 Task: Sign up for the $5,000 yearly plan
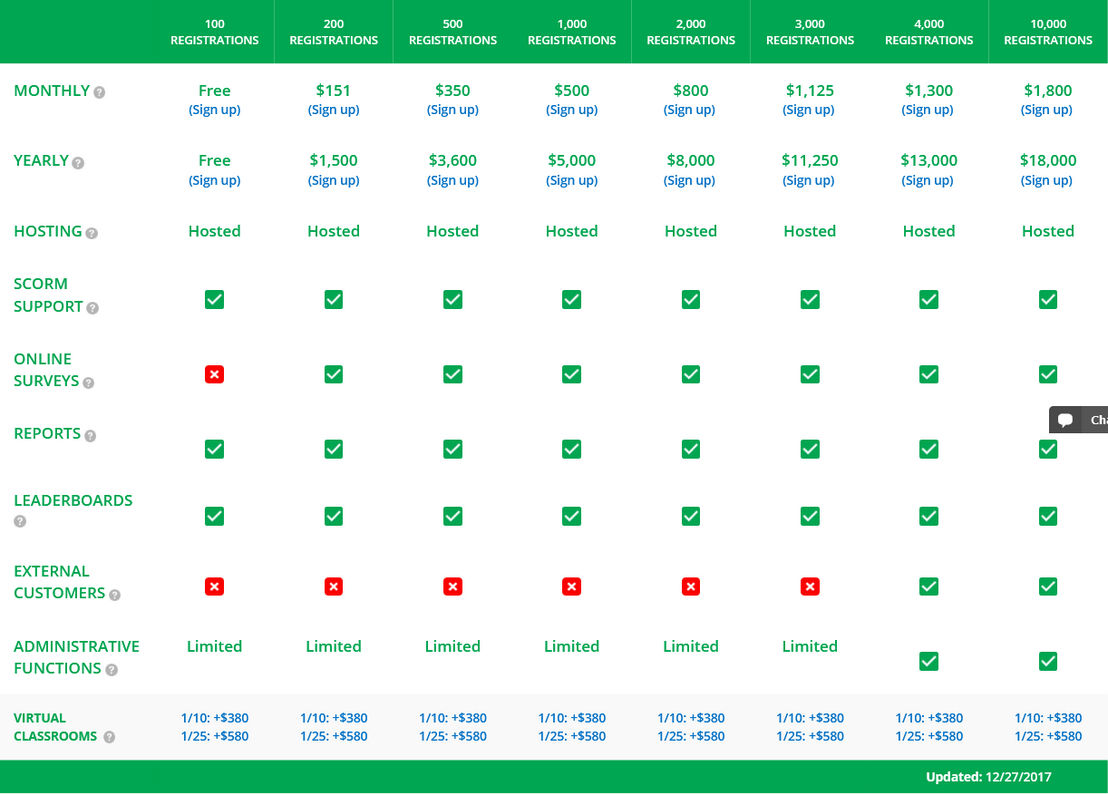tap(572, 180)
